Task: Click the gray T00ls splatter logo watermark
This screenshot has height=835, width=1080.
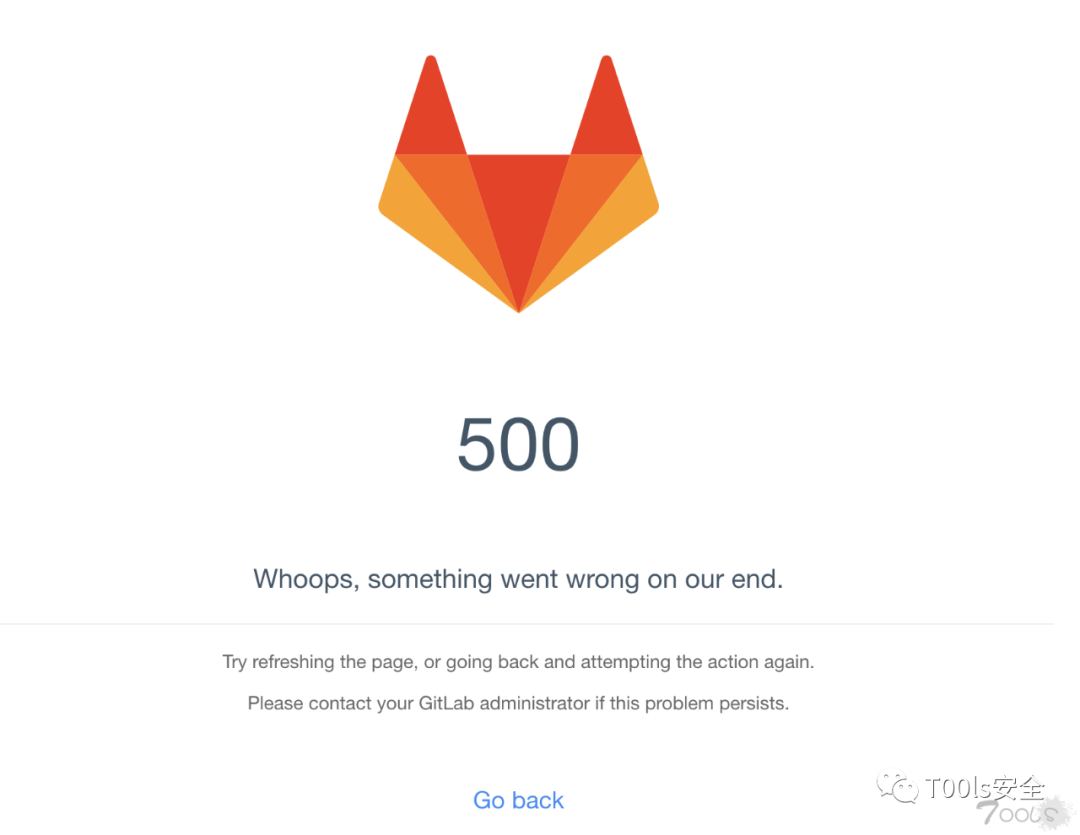Action: pos(1026,813)
